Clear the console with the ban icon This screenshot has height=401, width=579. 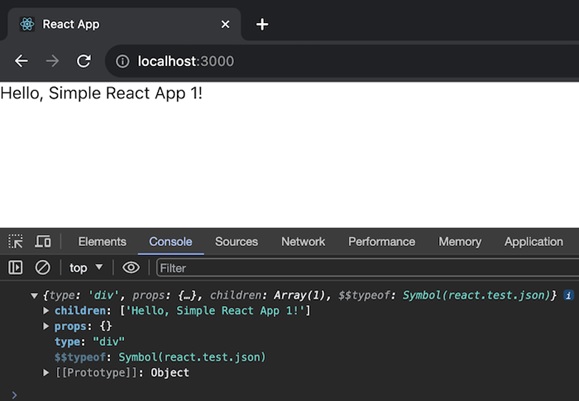click(42, 268)
